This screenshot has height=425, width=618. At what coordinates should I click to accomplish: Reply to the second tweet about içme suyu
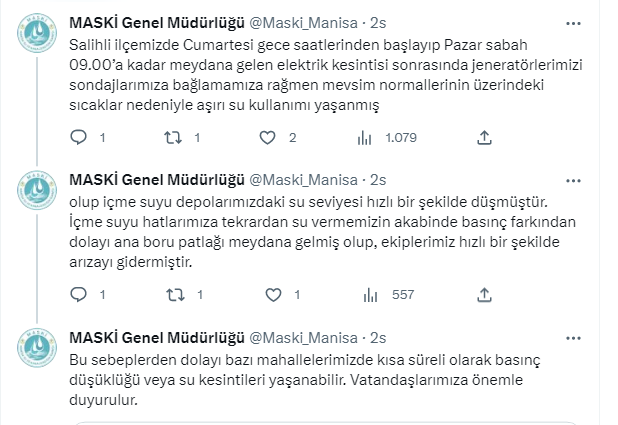pos(78,295)
